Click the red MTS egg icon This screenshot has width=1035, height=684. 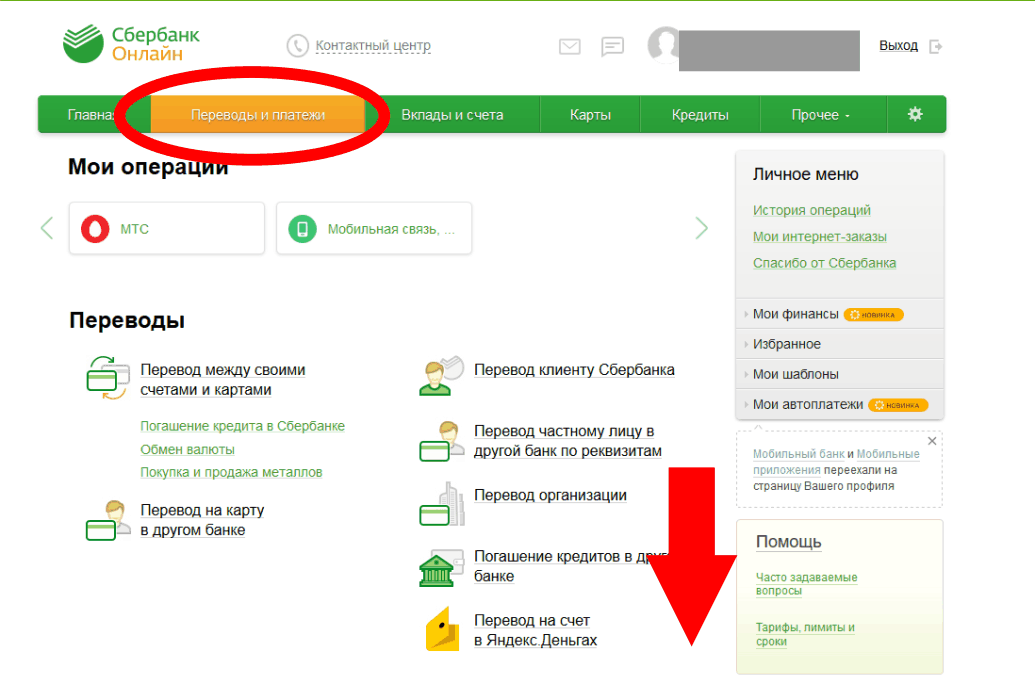(95, 228)
